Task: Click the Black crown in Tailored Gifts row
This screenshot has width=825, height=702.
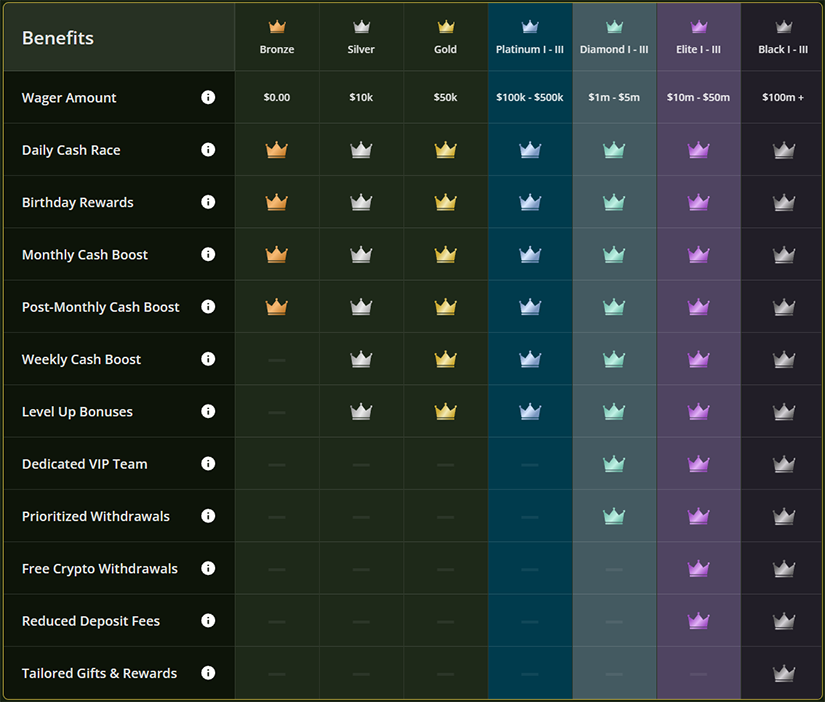Action: point(784,673)
